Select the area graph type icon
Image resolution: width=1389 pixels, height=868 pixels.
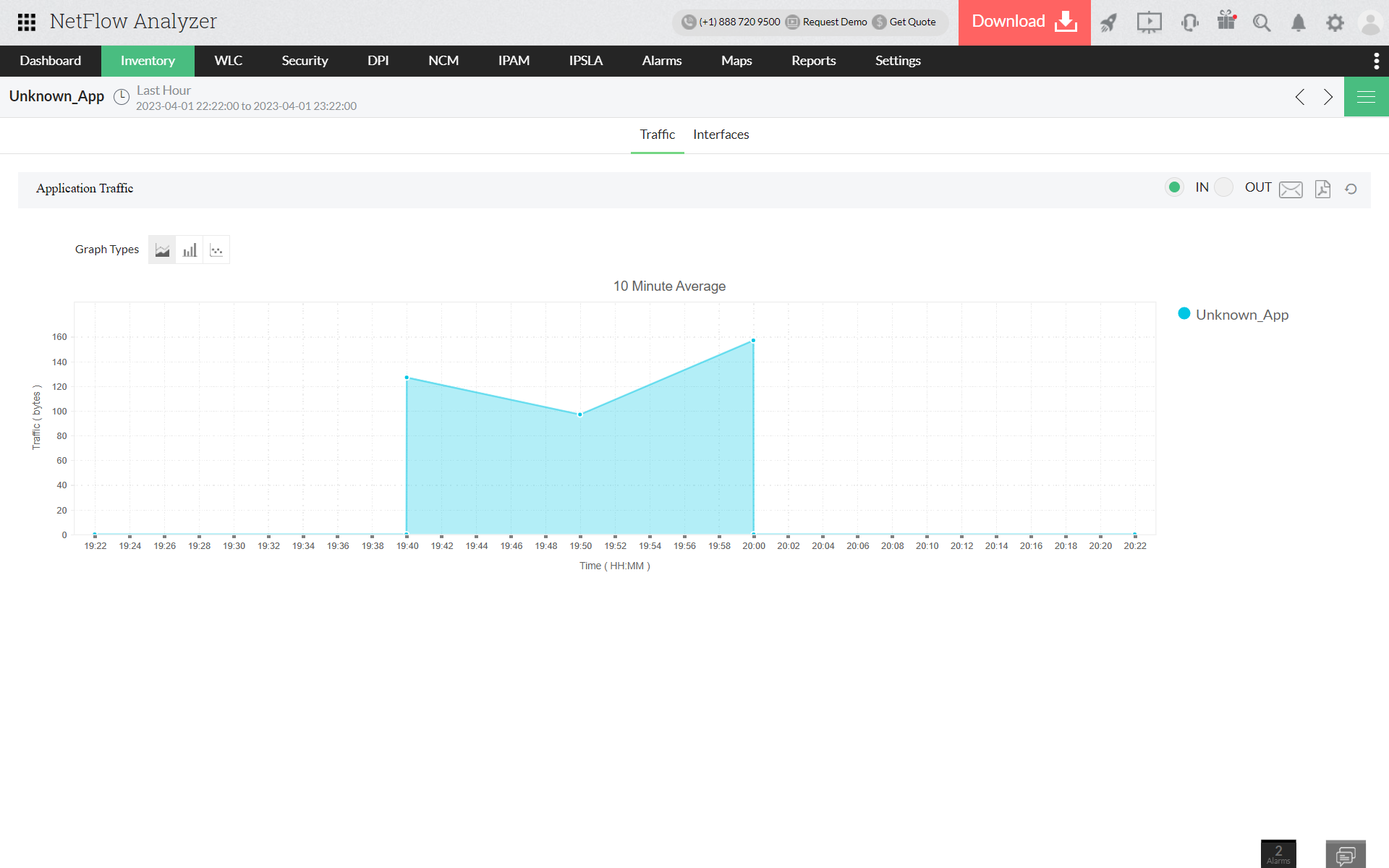pos(162,250)
